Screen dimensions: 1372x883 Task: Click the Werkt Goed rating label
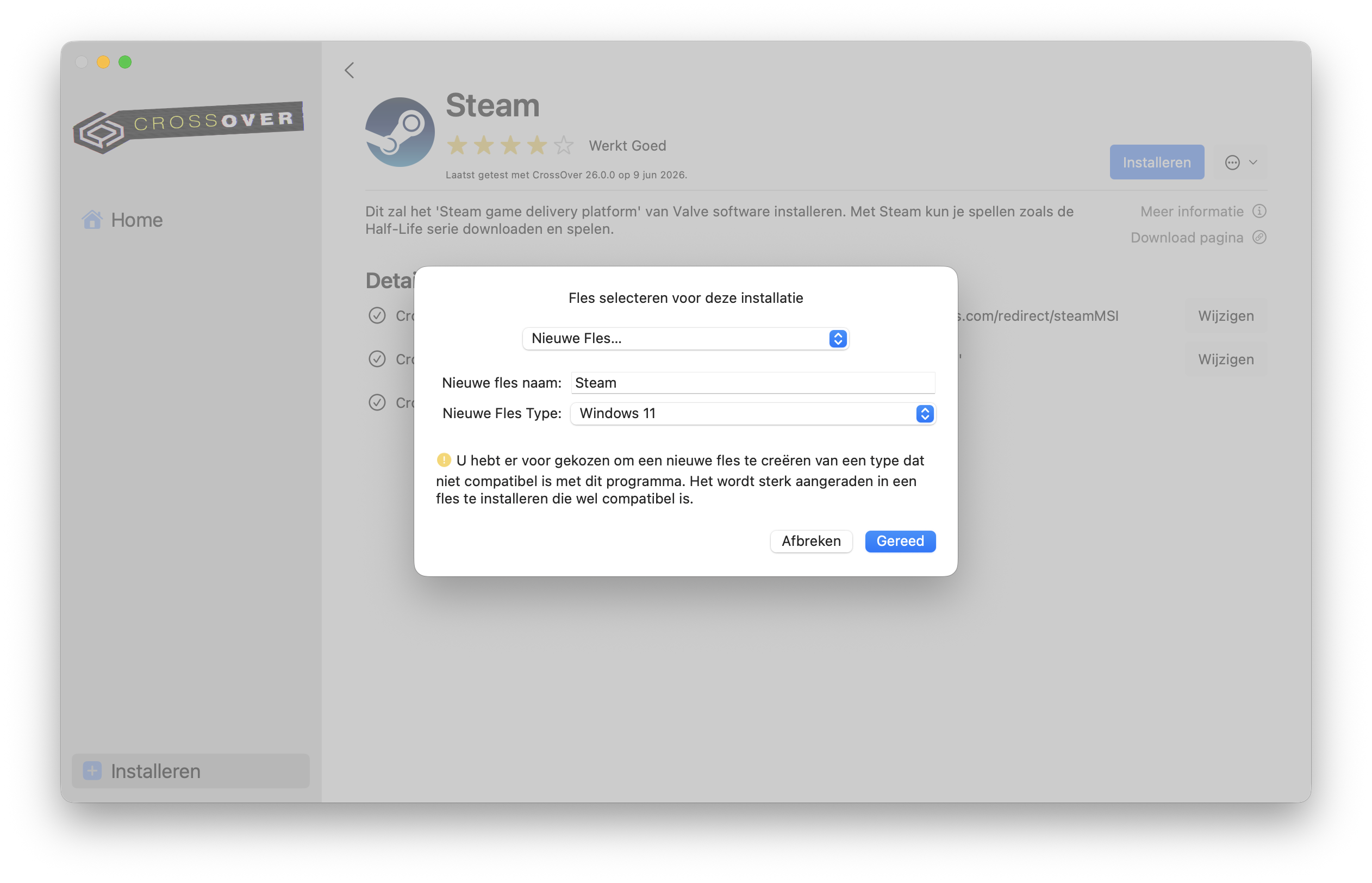[627, 145]
